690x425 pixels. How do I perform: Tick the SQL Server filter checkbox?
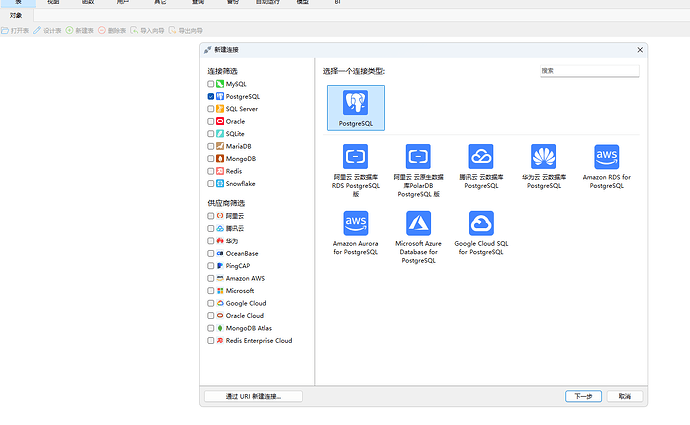pyautogui.click(x=210, y=109)
